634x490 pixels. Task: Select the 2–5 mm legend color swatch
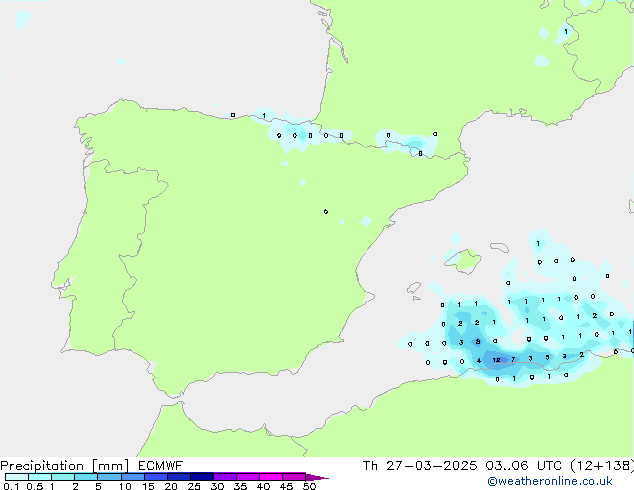pos(86,477)
